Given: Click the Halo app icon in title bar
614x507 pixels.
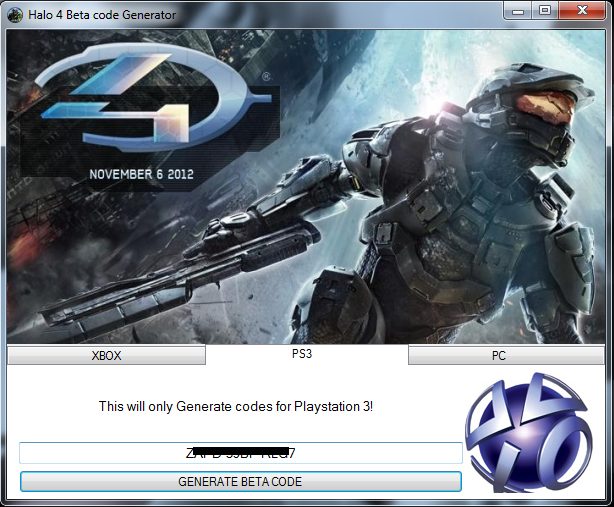Looking at the screenshot, I should click(15, 15).
